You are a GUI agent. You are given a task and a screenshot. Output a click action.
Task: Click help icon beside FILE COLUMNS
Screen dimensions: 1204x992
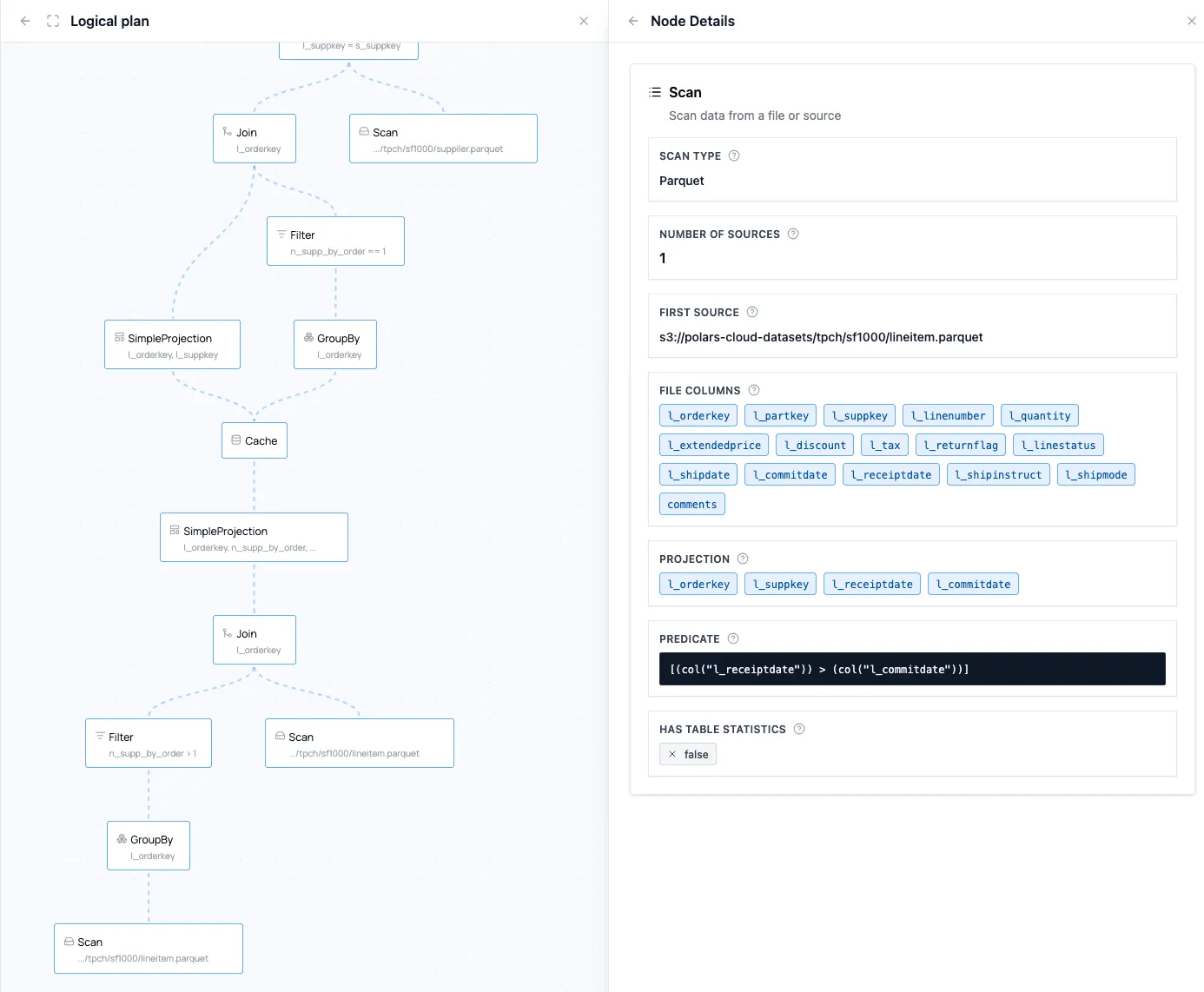tap(754, 390)
